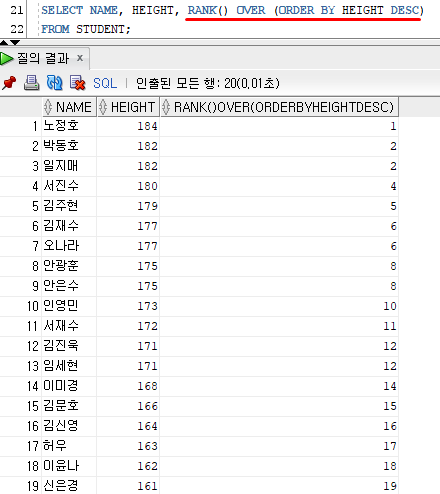
Task: Select the name cell 노정호
Action: pyautogui.click(x=69, y=126)
